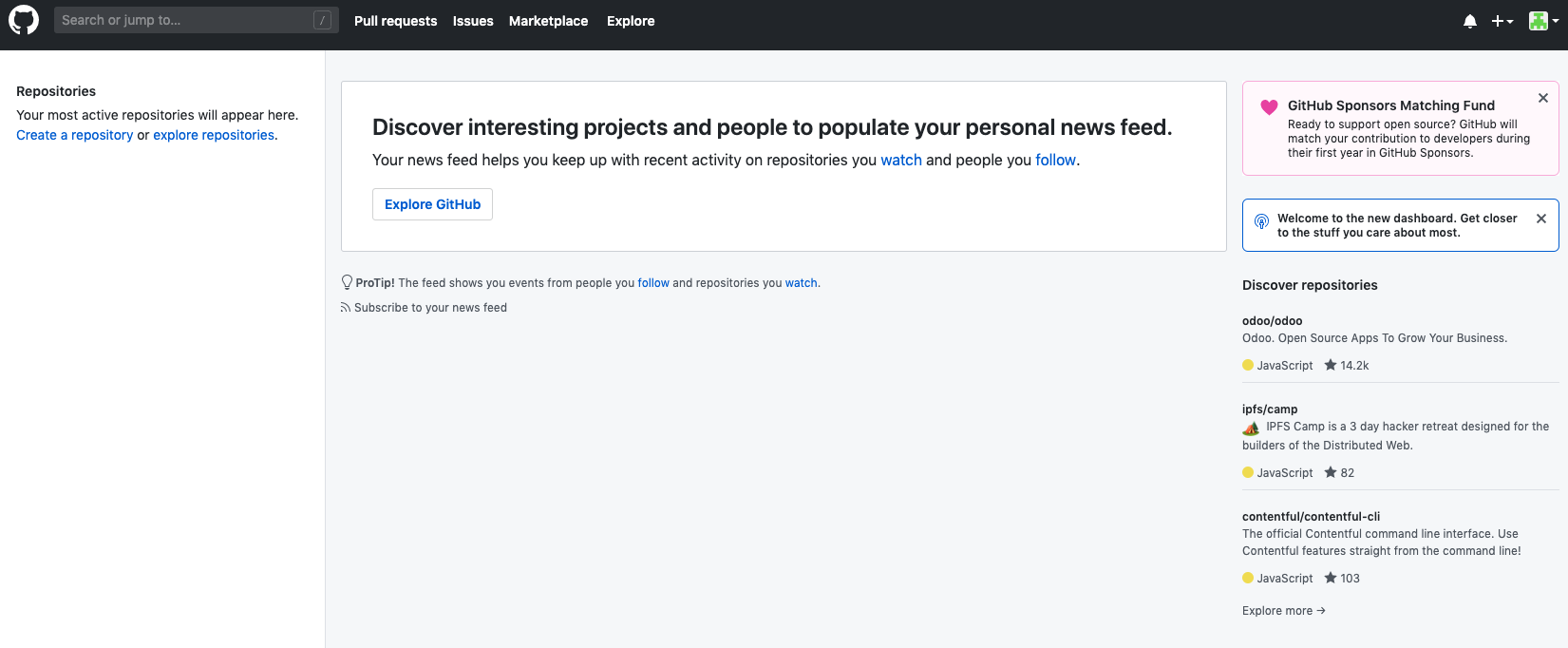Dismiss the GitHub Sponsors Matching Fund card

coord(1543,98)
